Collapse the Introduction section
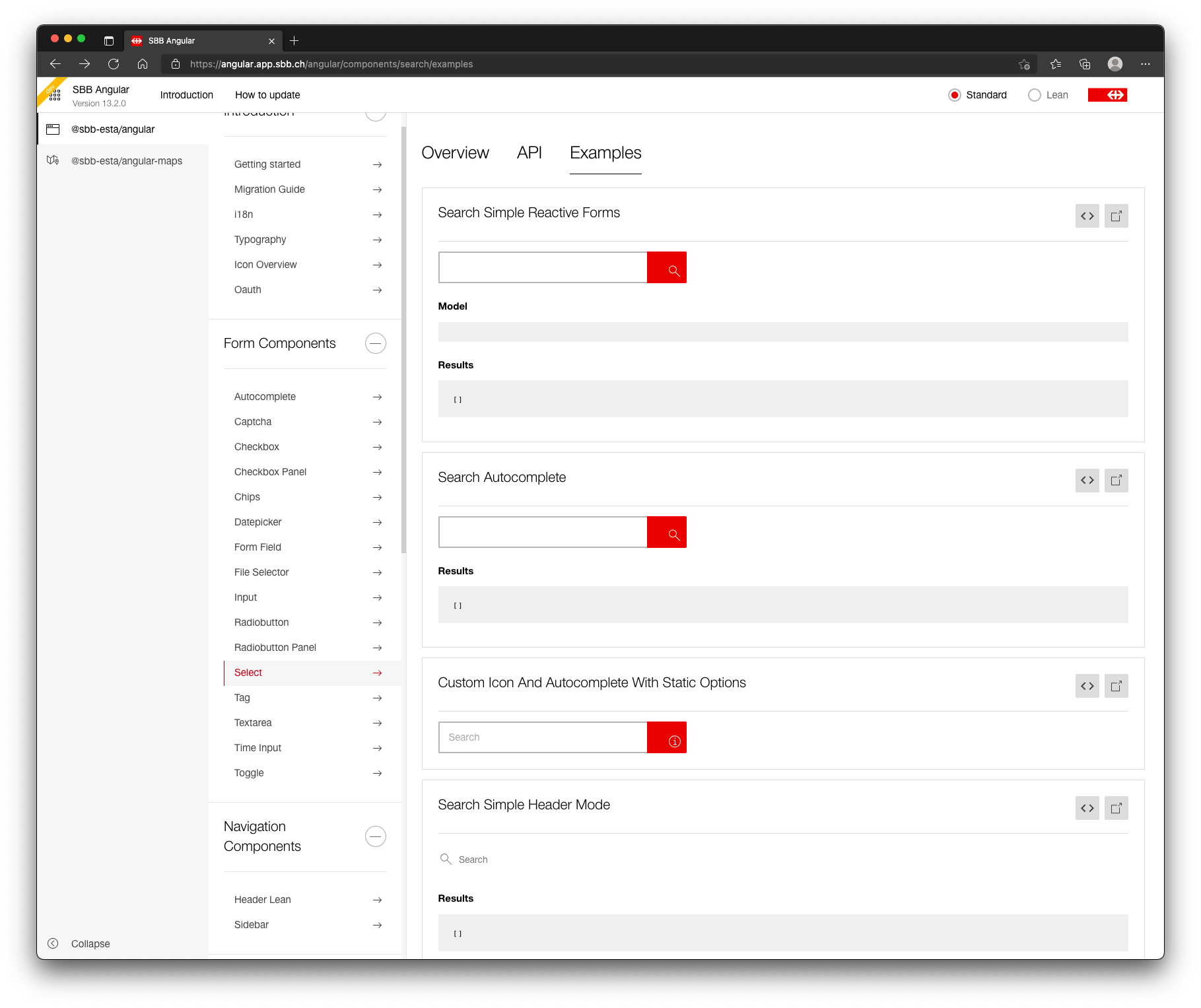The width and height of the screenshot is (1201, 1008). click(375, 114)
